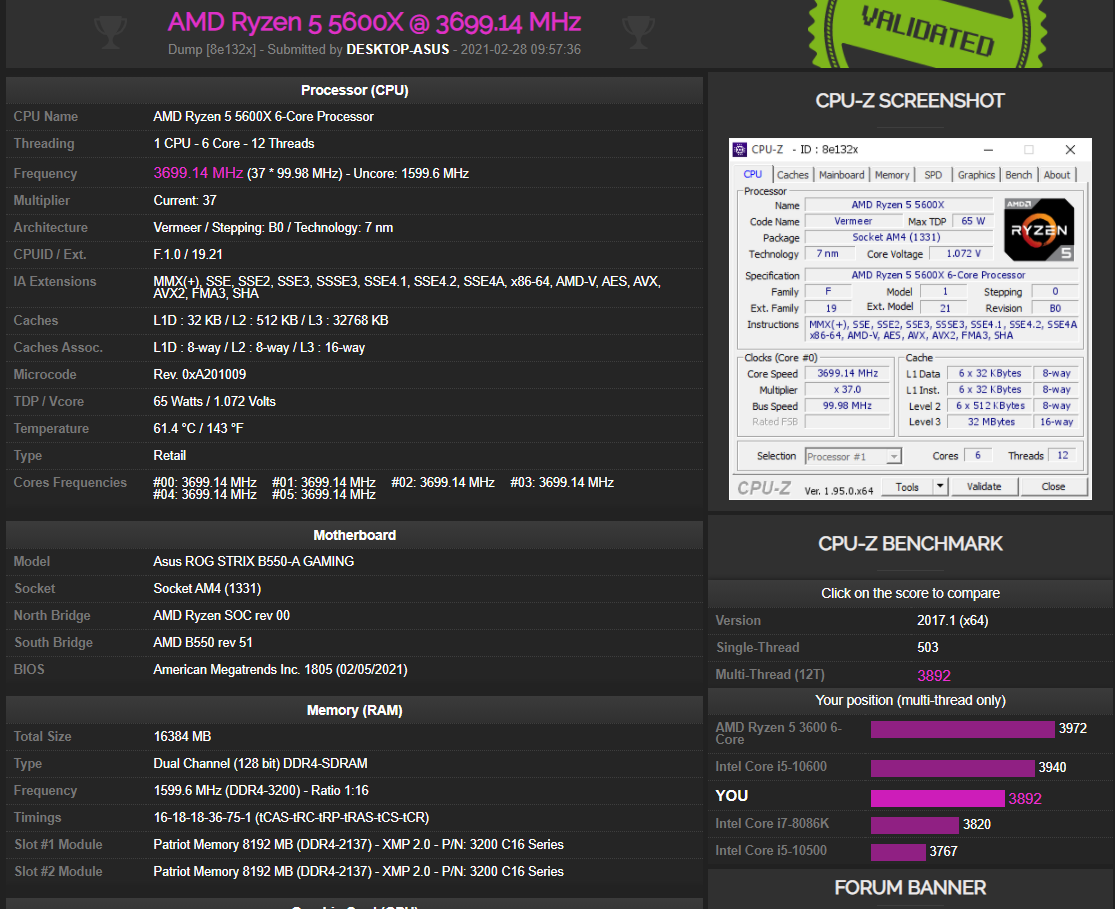The image size is (1115, 909).
Task: Click the trophy icon left of the title
Action: (x=111, y=32)
